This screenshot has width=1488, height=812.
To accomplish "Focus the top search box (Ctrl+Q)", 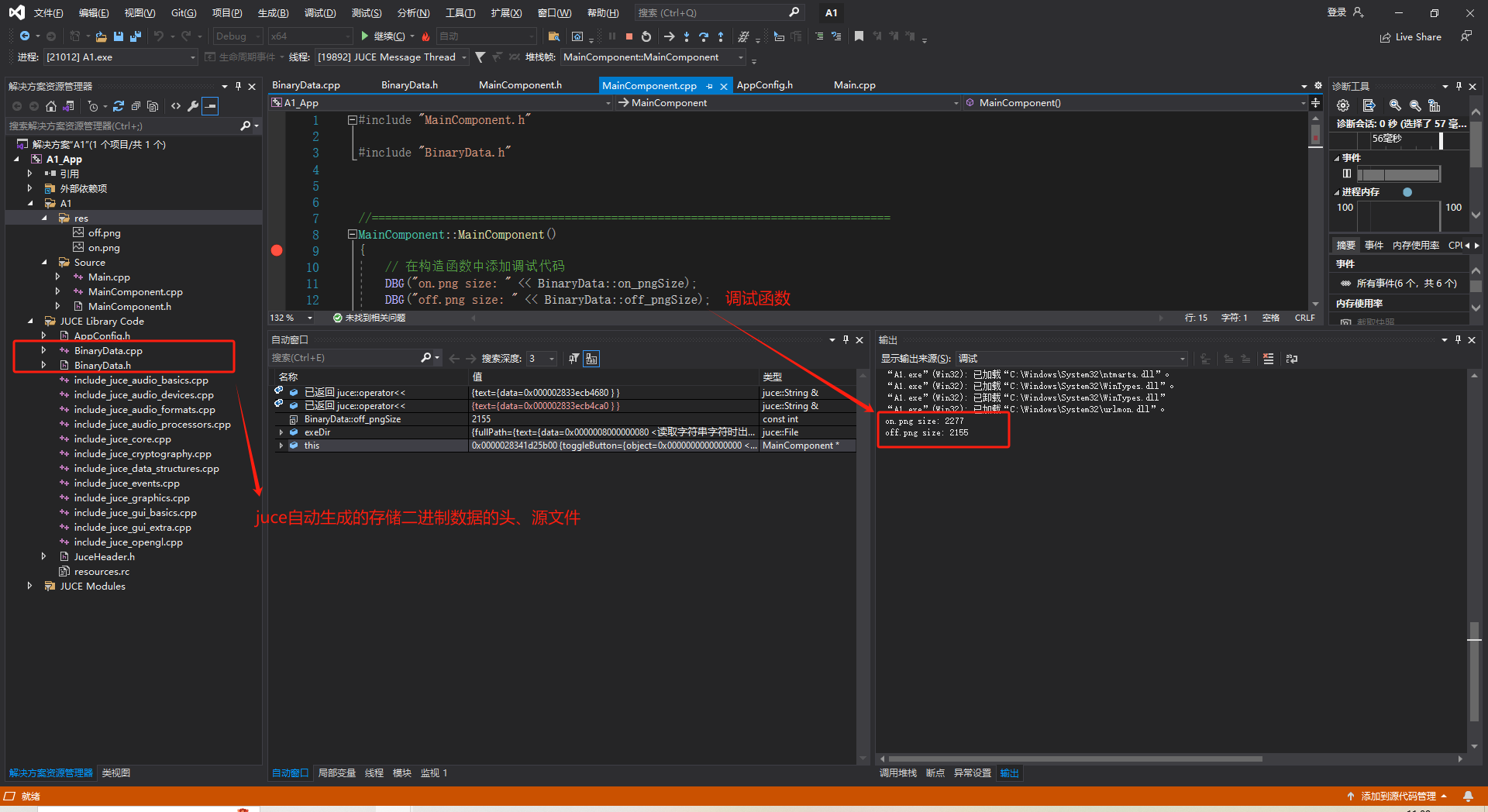I will click(x=719, y=12).
